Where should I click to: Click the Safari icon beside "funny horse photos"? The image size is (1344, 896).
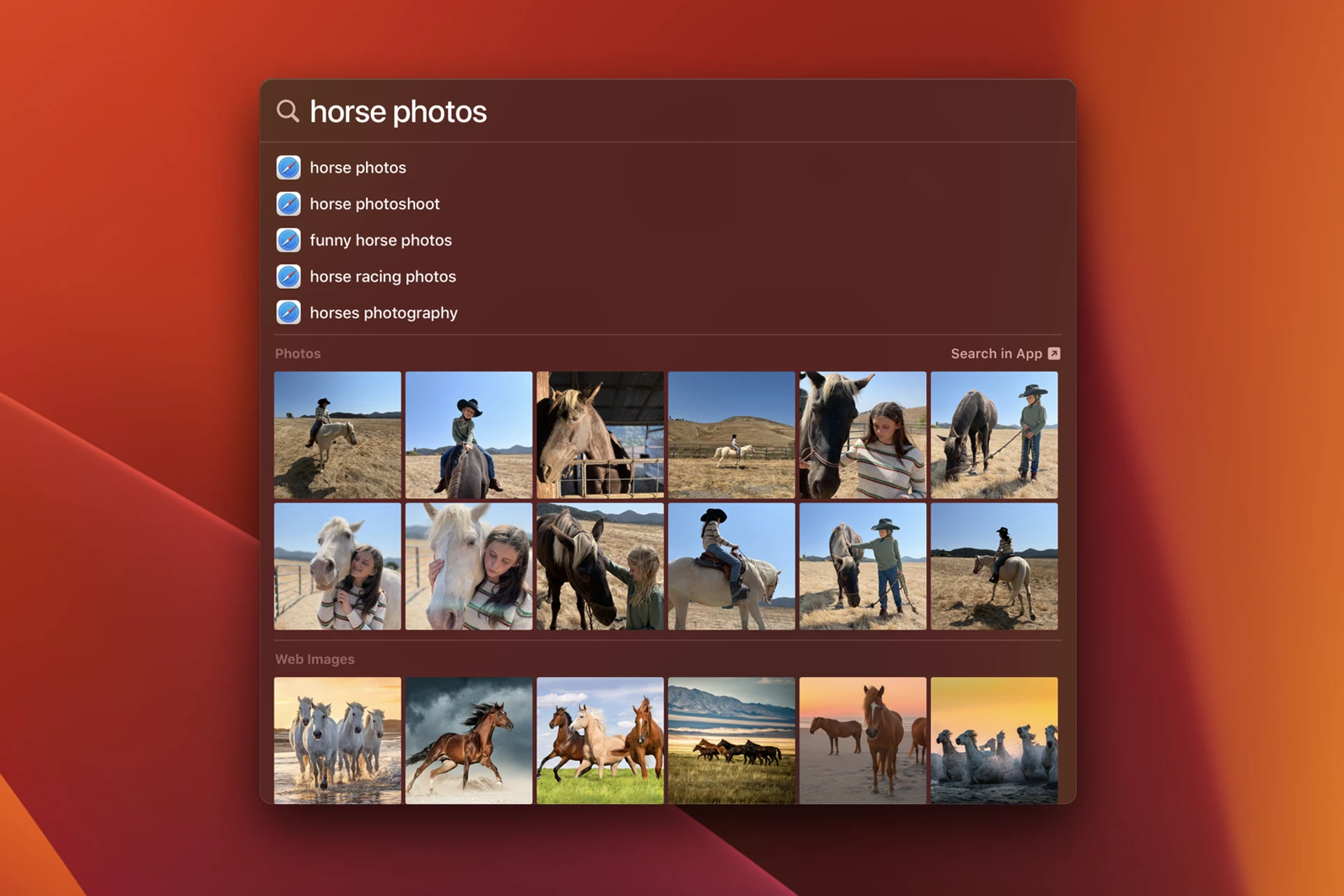pos(288,240)
